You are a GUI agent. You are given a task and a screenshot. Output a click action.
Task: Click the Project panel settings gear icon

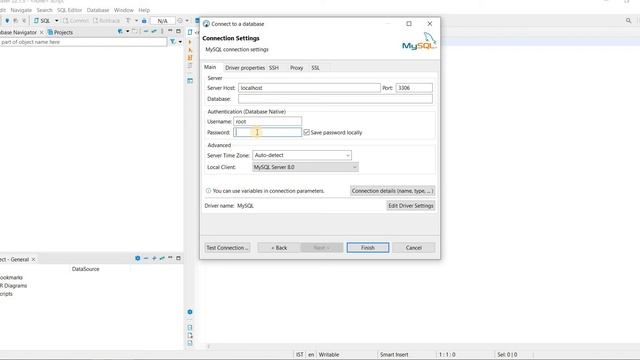click(x=138, y=258)
